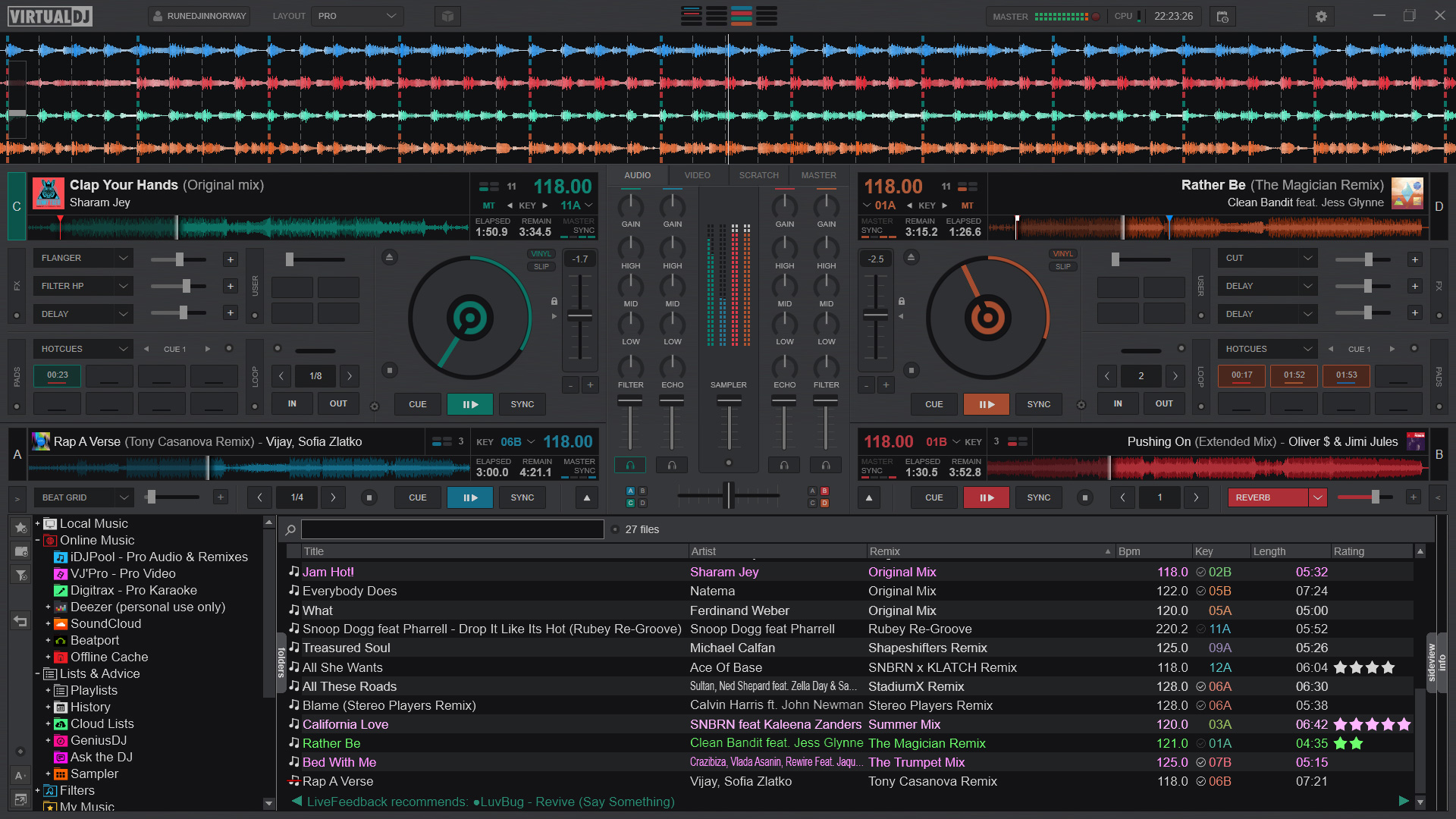Screen dimensions: 1456x819
Task: Open the SCRATCH tab in the mixer
Action: (x=758, y=175)
